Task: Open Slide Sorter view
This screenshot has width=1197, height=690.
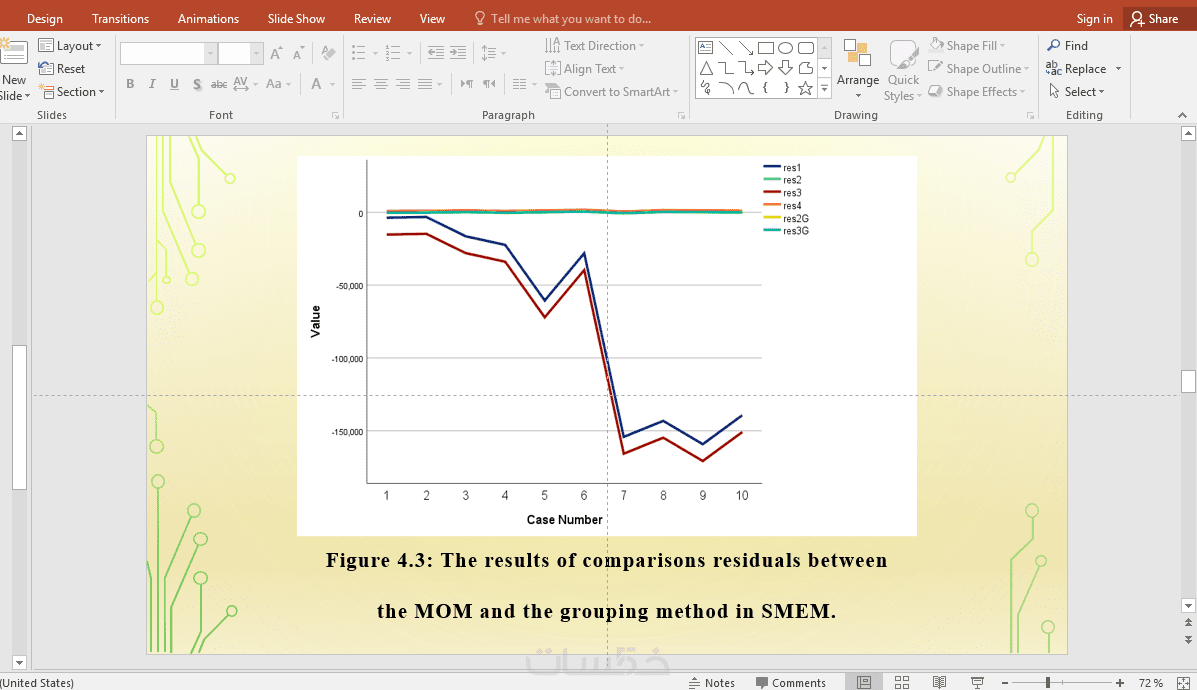Action: tap(902, 682)
